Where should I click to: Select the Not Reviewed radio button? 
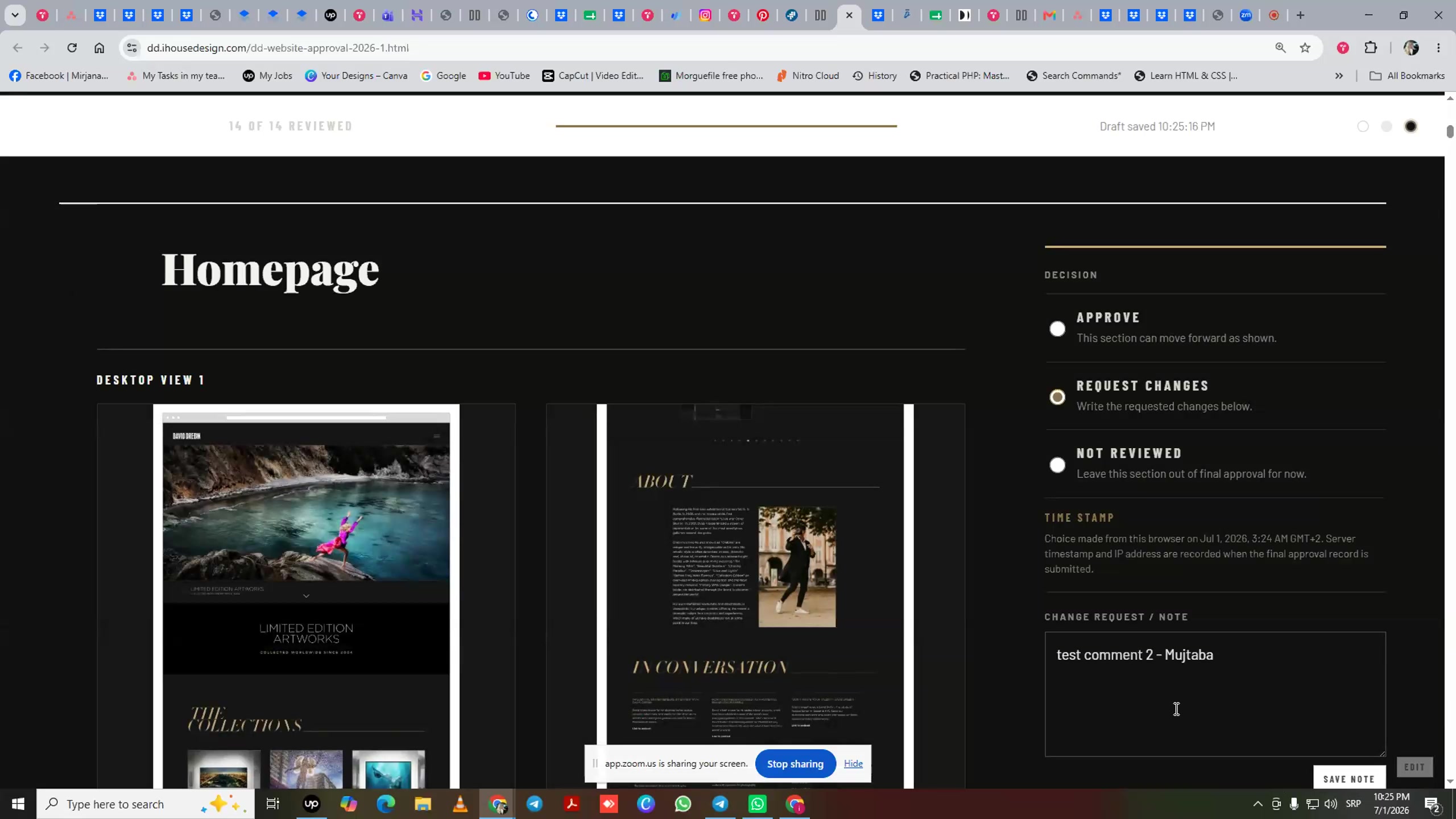click(x=1057, y=465)
